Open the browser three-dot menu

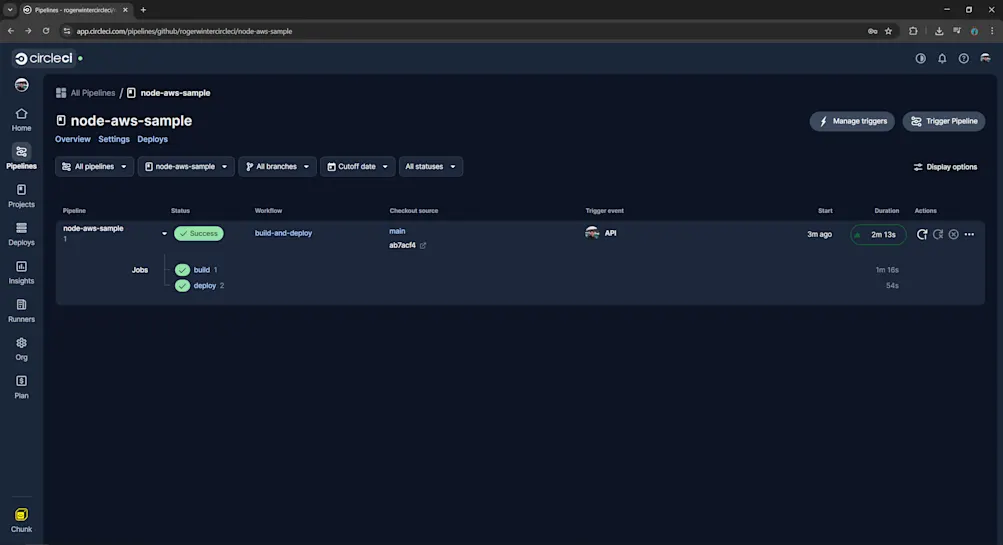(992, 31)
